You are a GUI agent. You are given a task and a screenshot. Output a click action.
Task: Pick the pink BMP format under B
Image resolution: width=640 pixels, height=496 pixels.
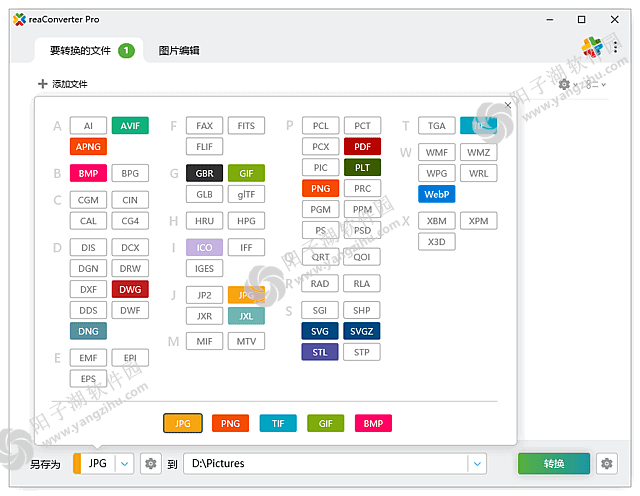tap(88, 173)
